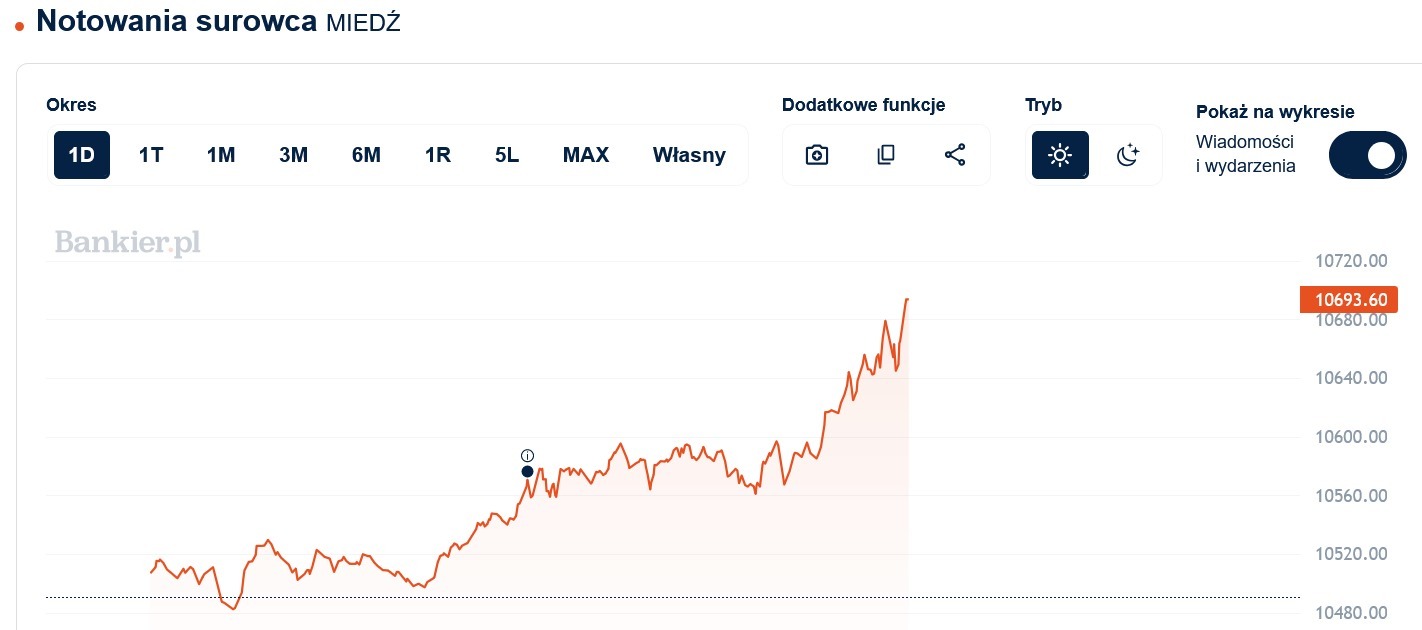This screenshot has height=630, width=1422.
Task: Switch chart to 1M period
Action: [x=221, y=155]
